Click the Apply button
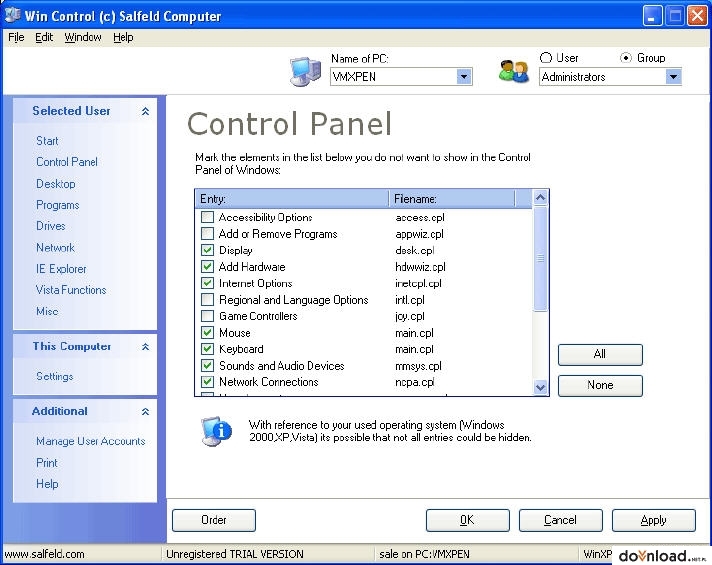 (653, 520)
